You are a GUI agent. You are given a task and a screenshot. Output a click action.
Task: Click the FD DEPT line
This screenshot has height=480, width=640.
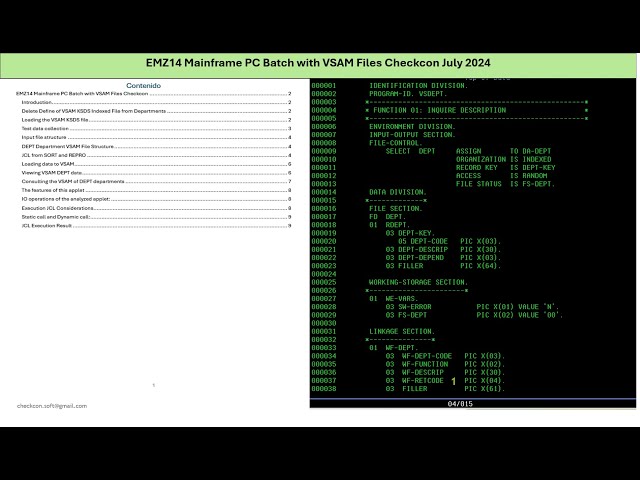point(388,217)
